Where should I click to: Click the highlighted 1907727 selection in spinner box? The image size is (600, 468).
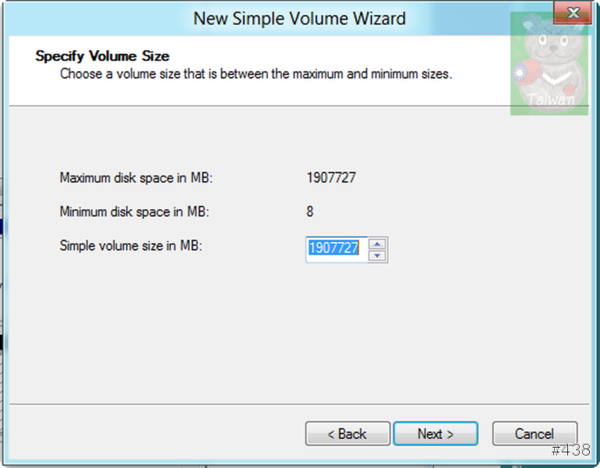(x=334, y=248)
